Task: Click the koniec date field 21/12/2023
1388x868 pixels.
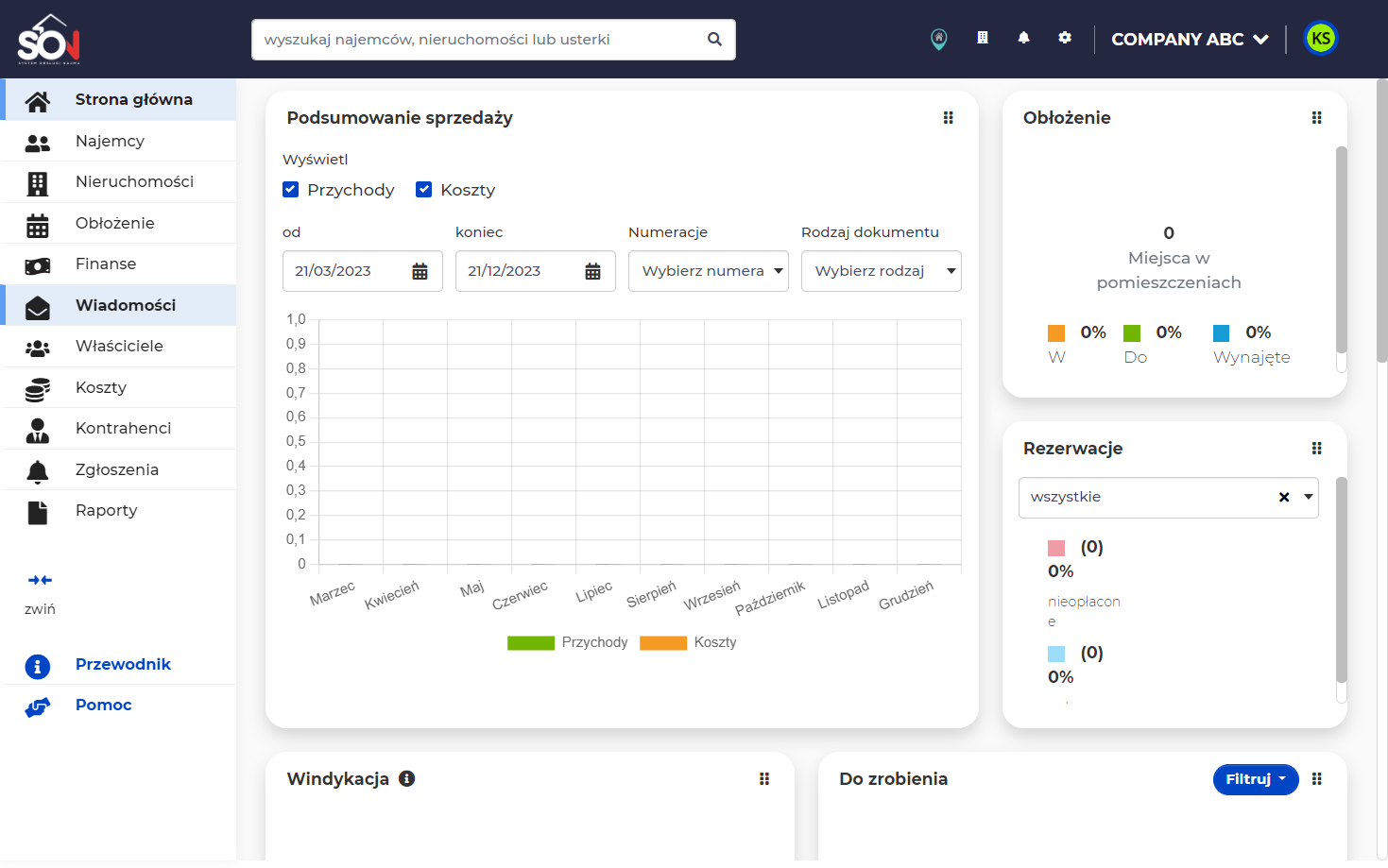Action: (x=536, y=271)
